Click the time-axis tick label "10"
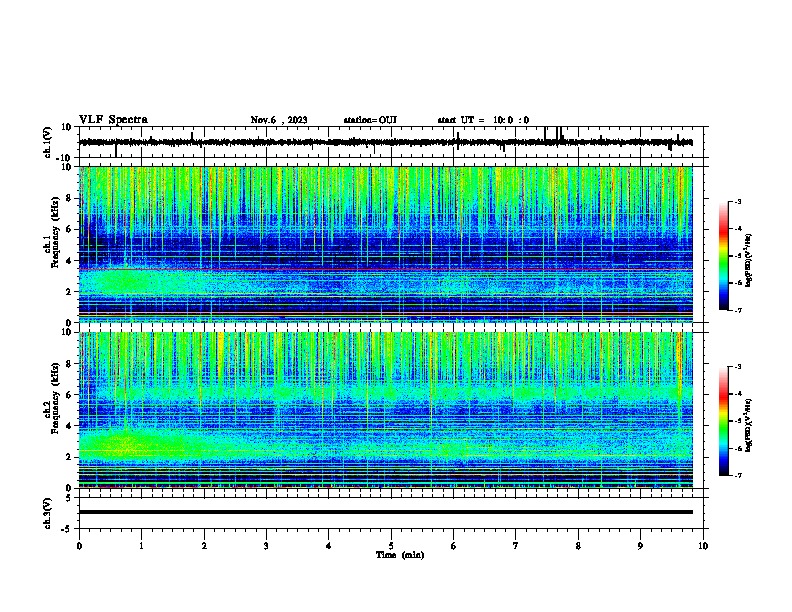Viewport: 792px width, 612px height. point(703,546)
